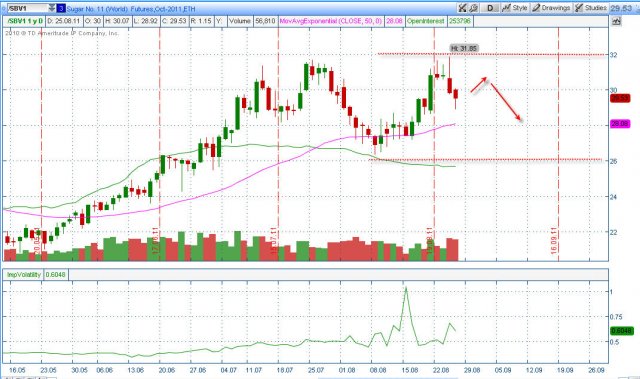
Task: Click the R: 1.15 range value
Action: click(201, 21)
